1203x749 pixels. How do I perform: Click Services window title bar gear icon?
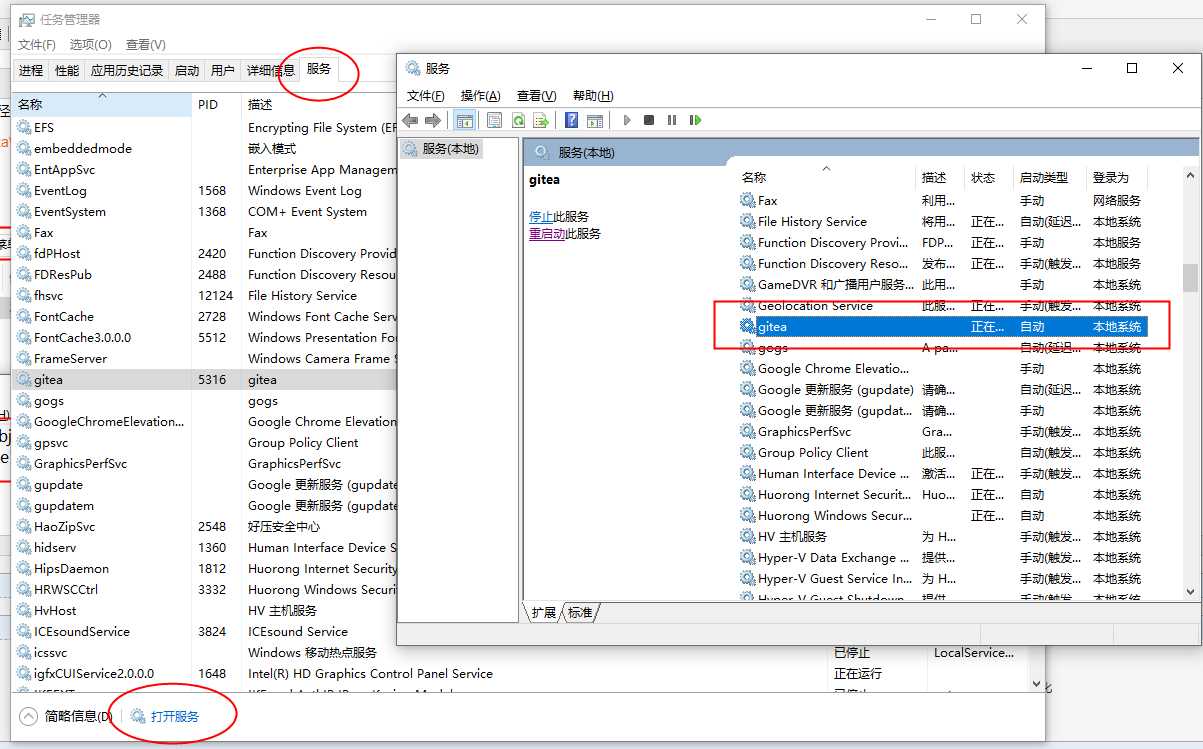pos(413,68)
